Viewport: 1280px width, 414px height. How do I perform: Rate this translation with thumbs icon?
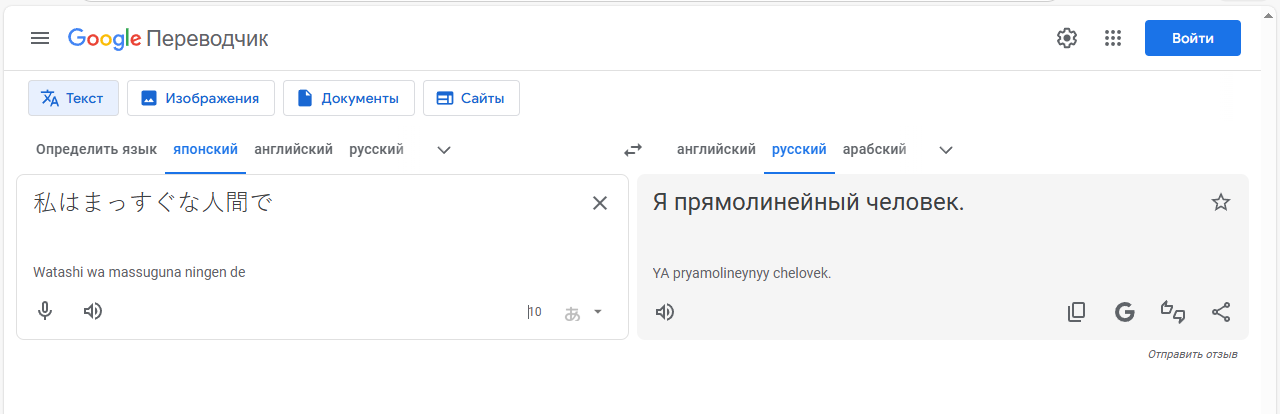click(x=1173, y=312)
